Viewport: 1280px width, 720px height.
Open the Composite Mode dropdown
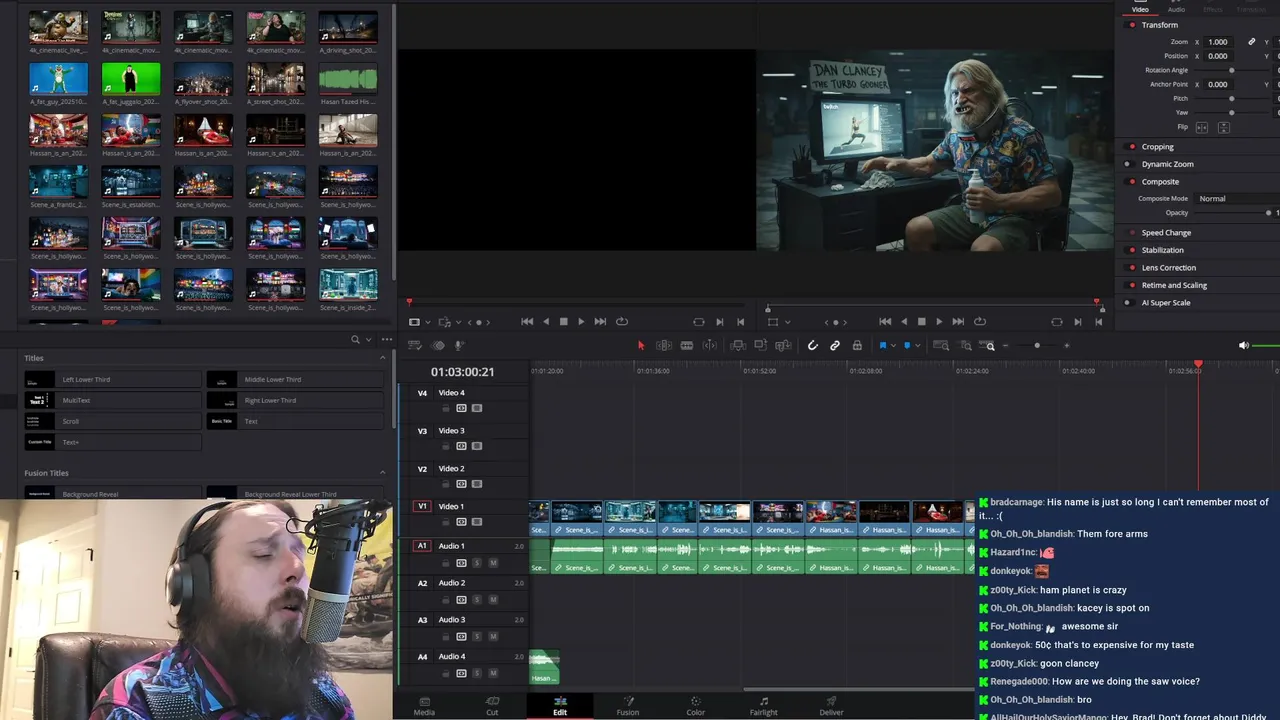[x=1237, y=199]
